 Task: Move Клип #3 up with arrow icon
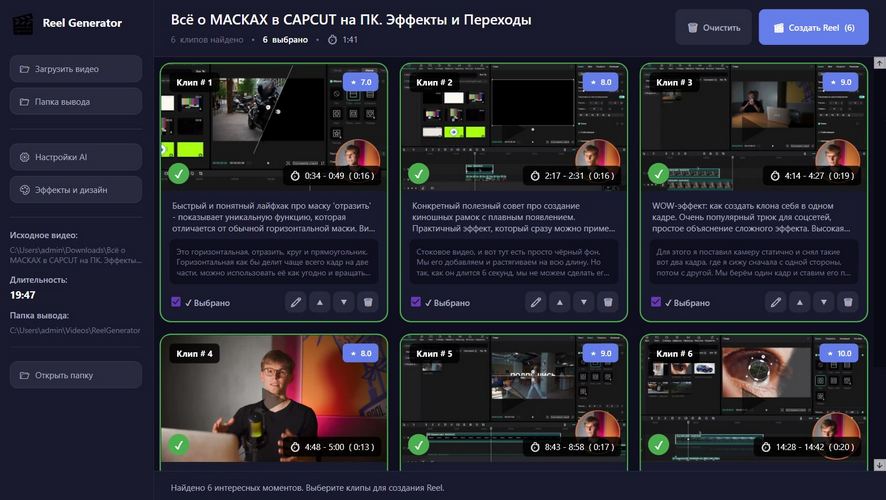click(x=800, y=302)
